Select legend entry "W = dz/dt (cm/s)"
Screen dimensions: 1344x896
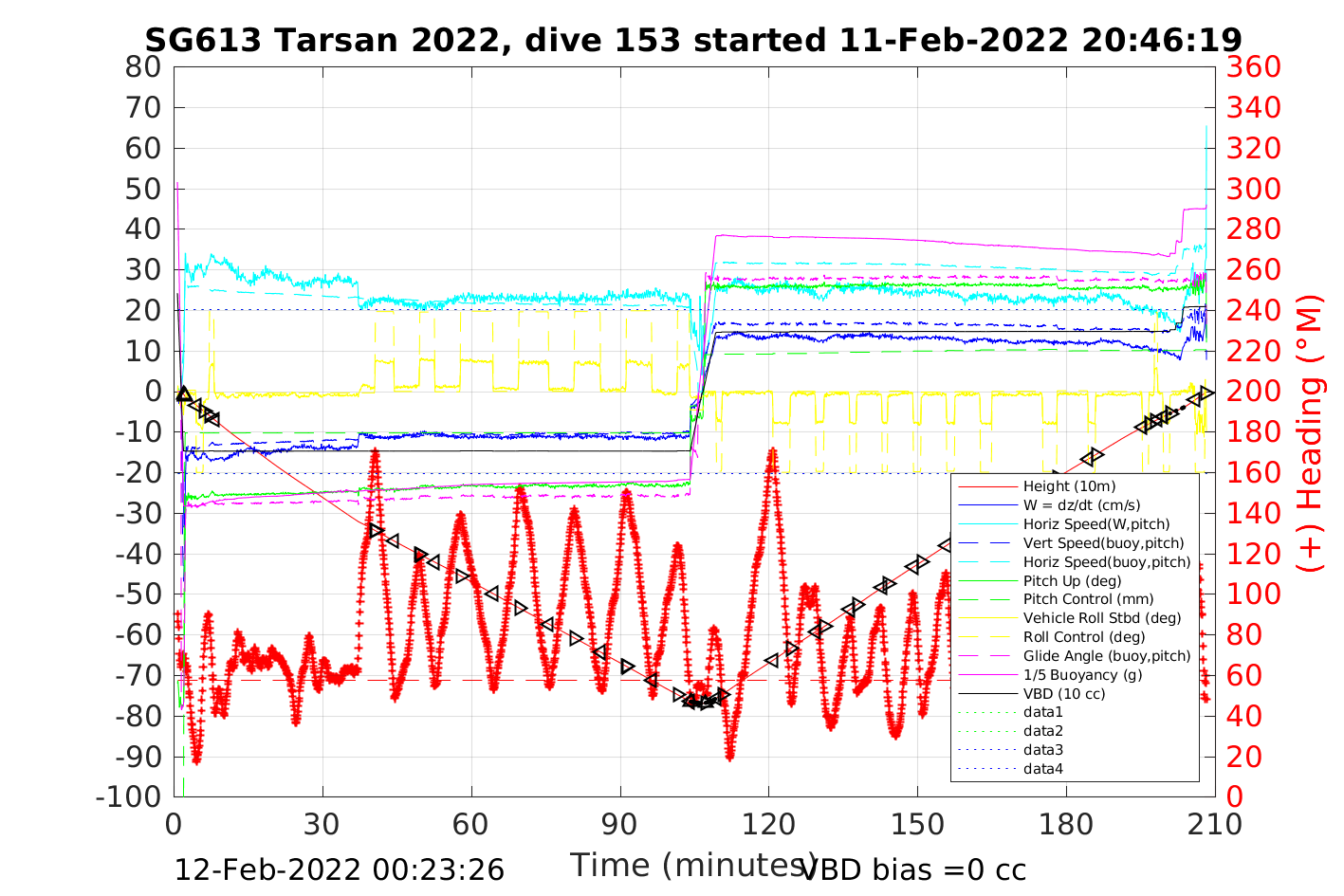click(x=1081, y=505)
